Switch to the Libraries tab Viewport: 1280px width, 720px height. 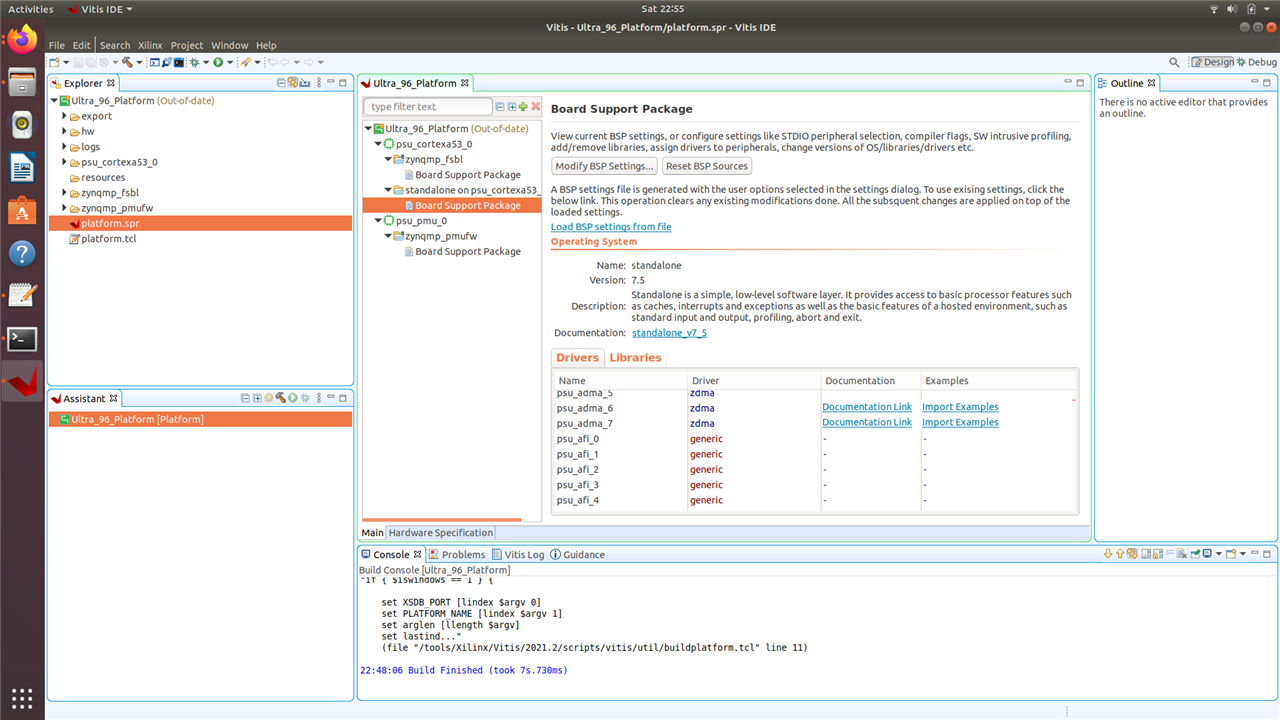click(635, 357)
